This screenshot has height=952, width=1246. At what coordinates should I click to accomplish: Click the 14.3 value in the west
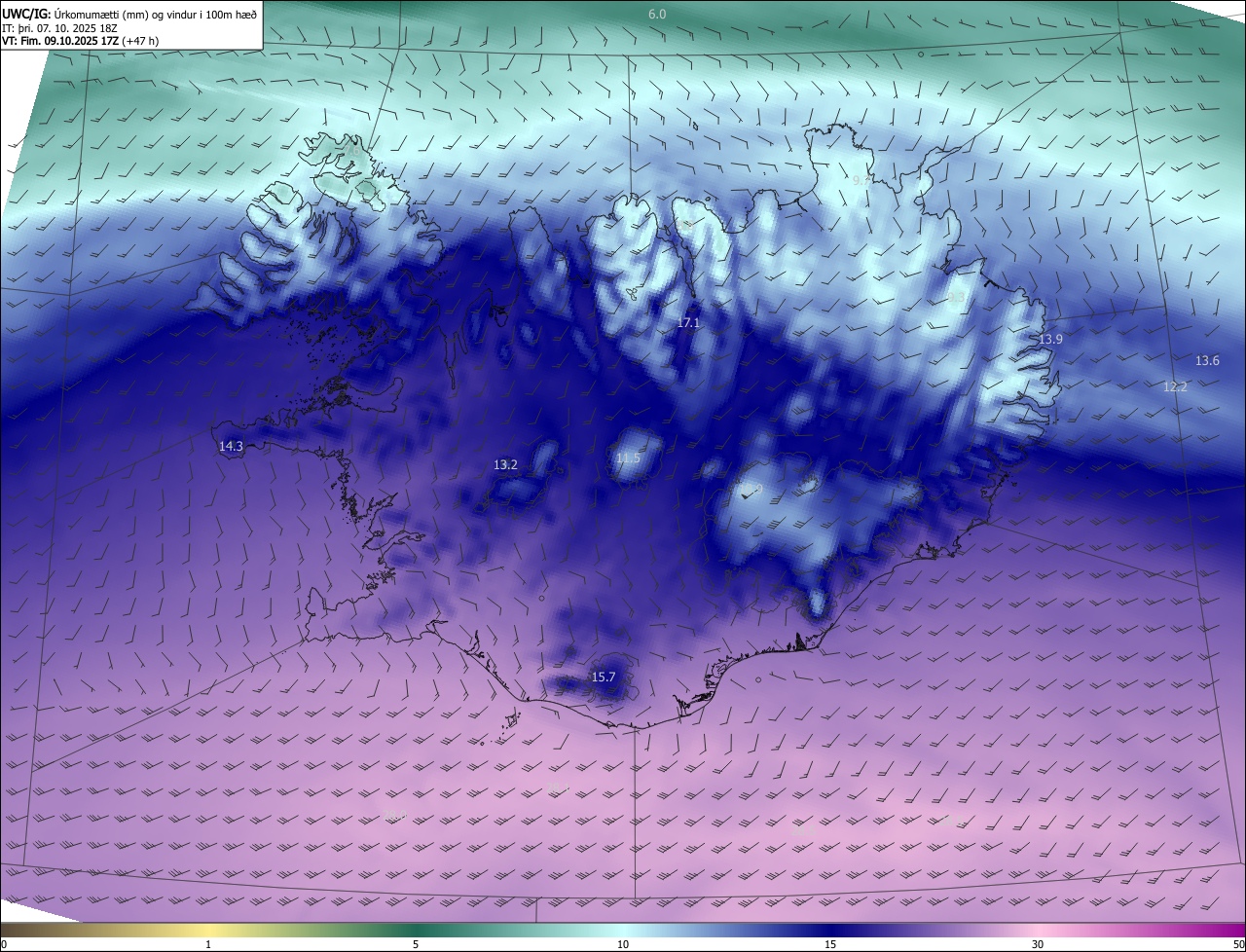(x=231, y=446)
